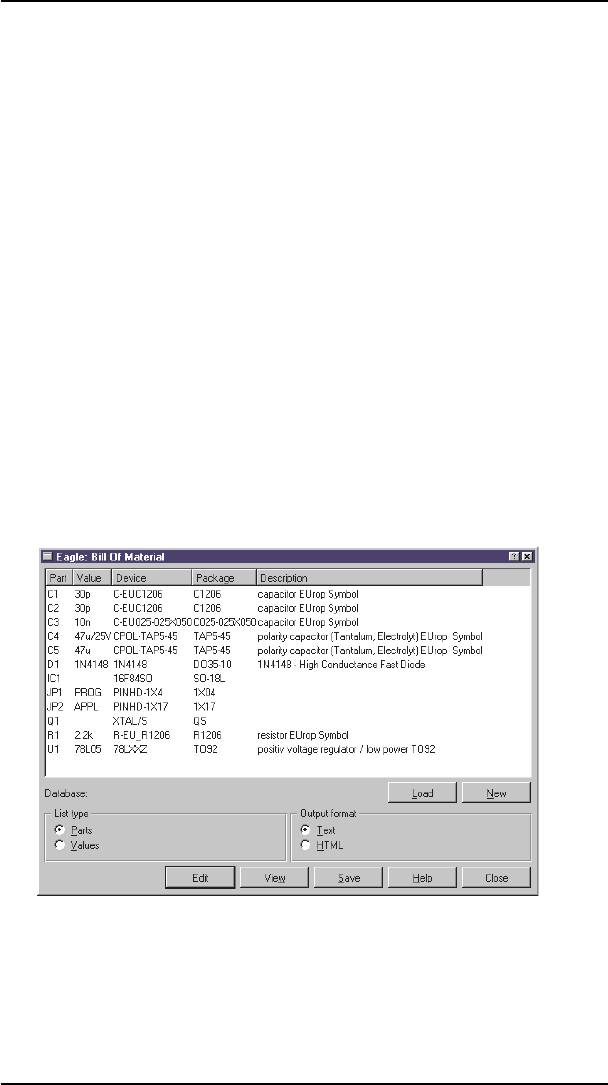Click the XTAL/S device cell
Screen dimensions: 608x1085
(x=129, y=720)
